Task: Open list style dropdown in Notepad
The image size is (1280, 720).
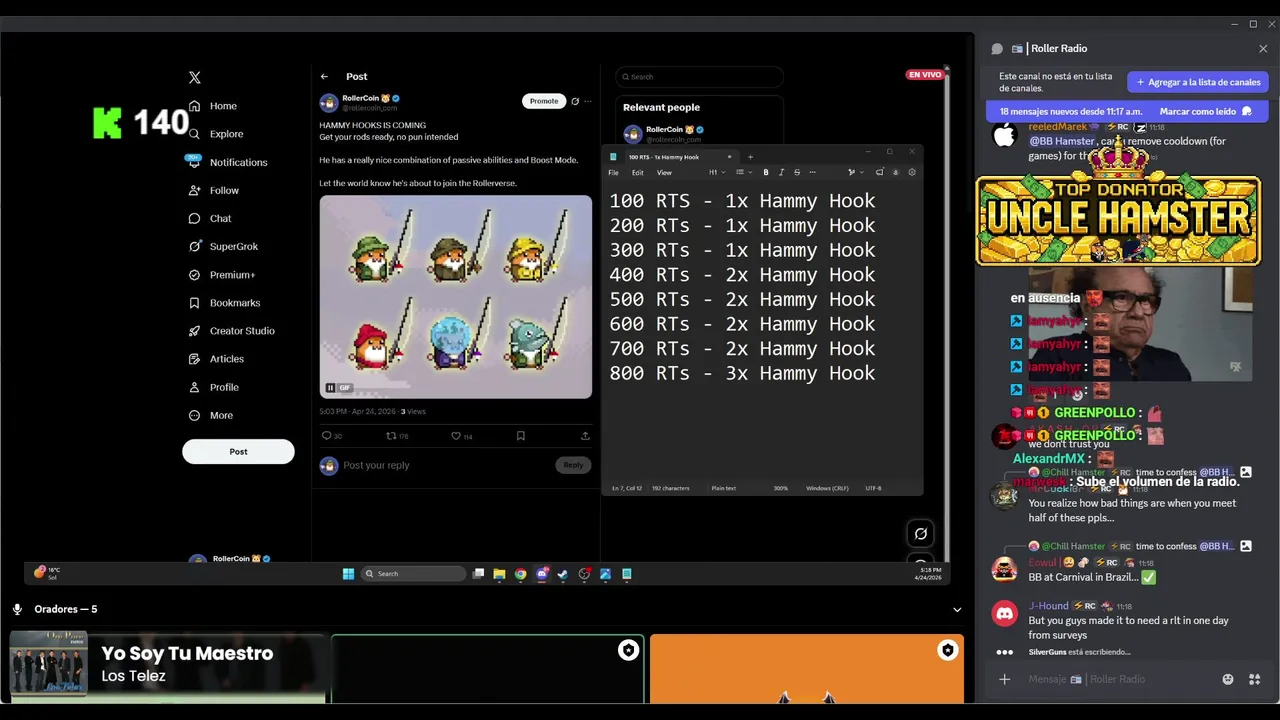Action: click(744, 172)
